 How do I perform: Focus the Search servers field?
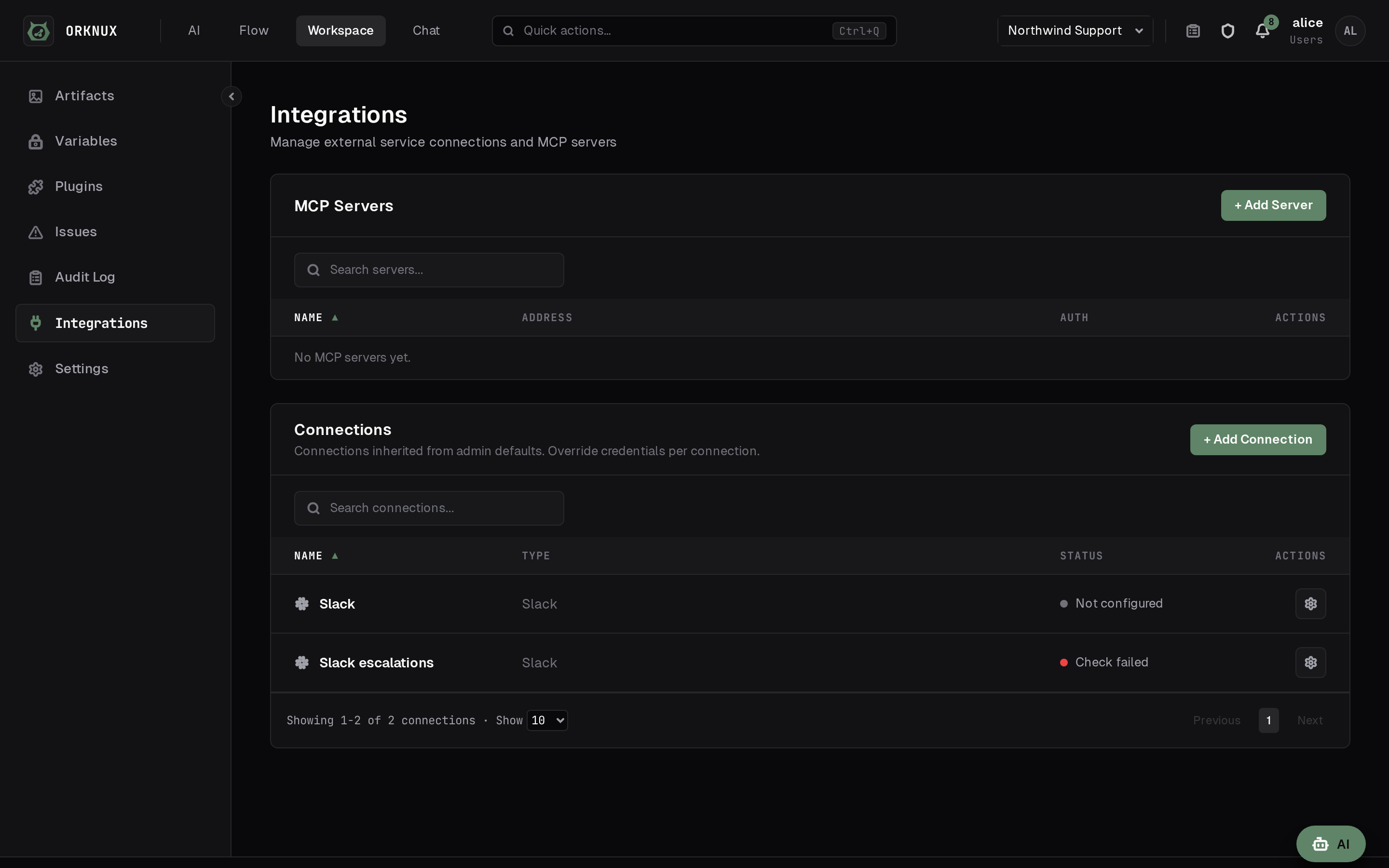click(x=429, y=270)
